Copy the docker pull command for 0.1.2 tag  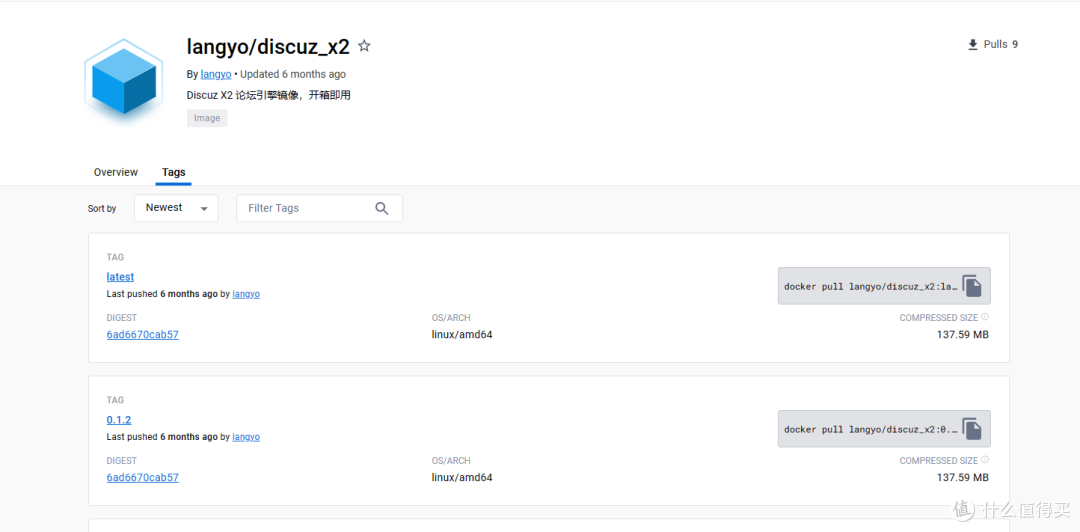(972, 429)
